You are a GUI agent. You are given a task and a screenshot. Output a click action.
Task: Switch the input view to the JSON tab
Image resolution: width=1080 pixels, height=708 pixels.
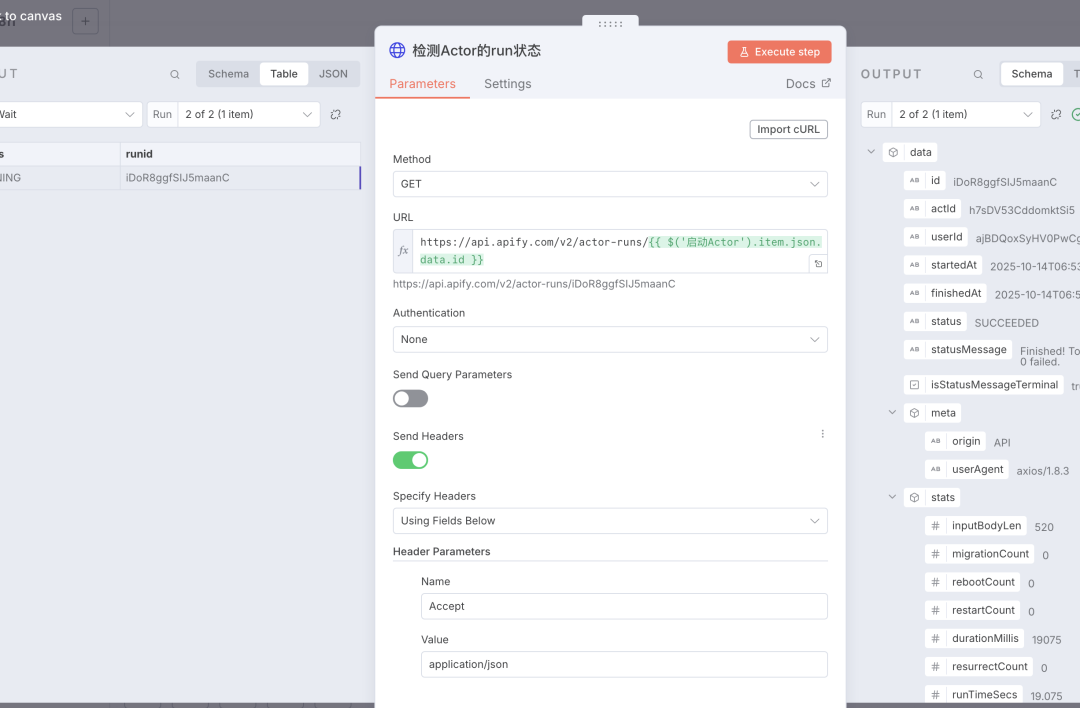pos(333,74)
